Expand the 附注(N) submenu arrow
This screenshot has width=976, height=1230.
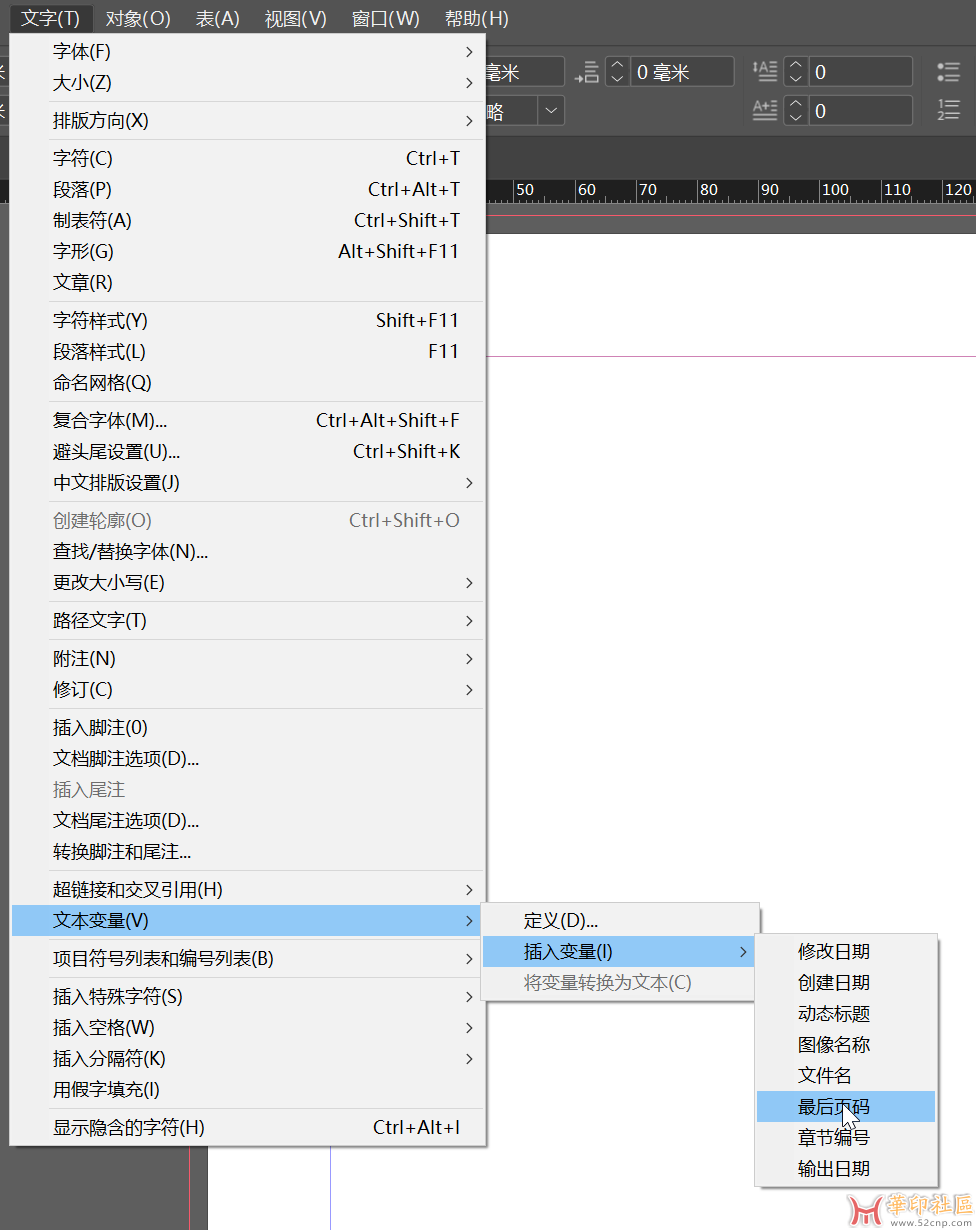point(469,659)
